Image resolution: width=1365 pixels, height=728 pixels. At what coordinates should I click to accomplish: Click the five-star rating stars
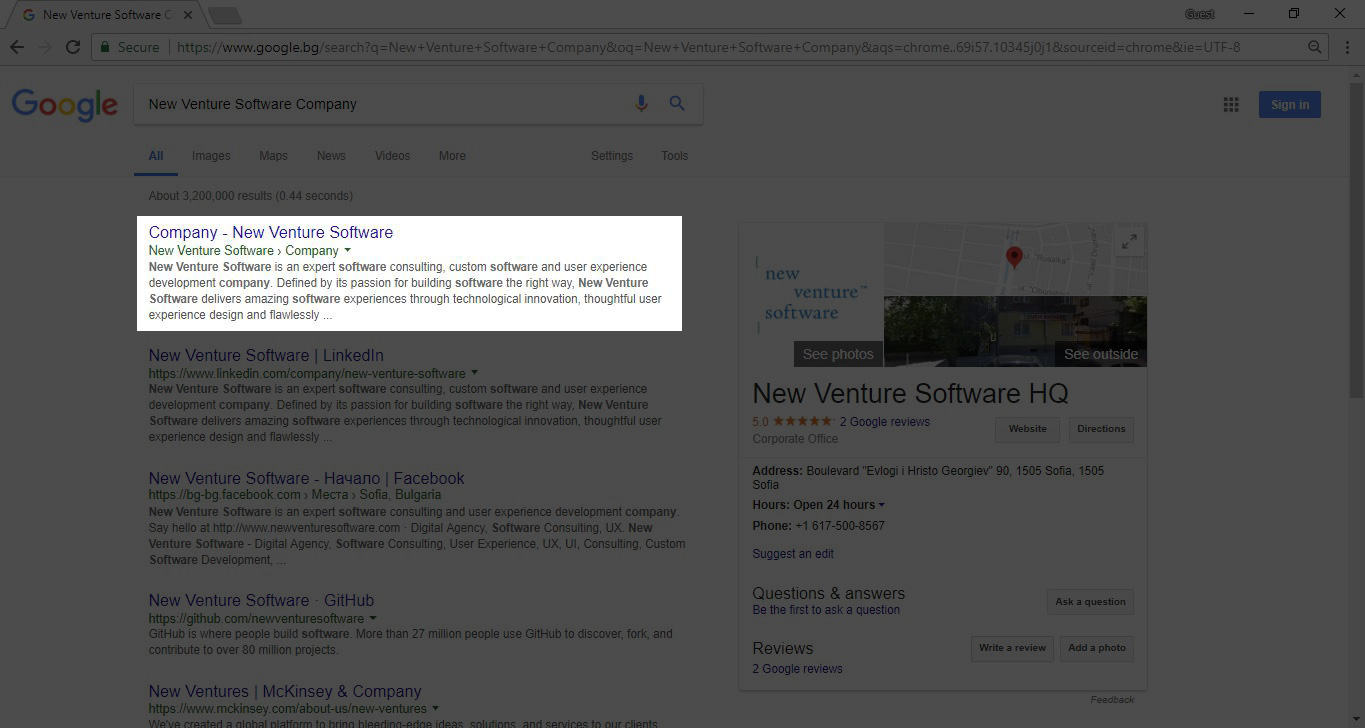[x=803, y=422]
